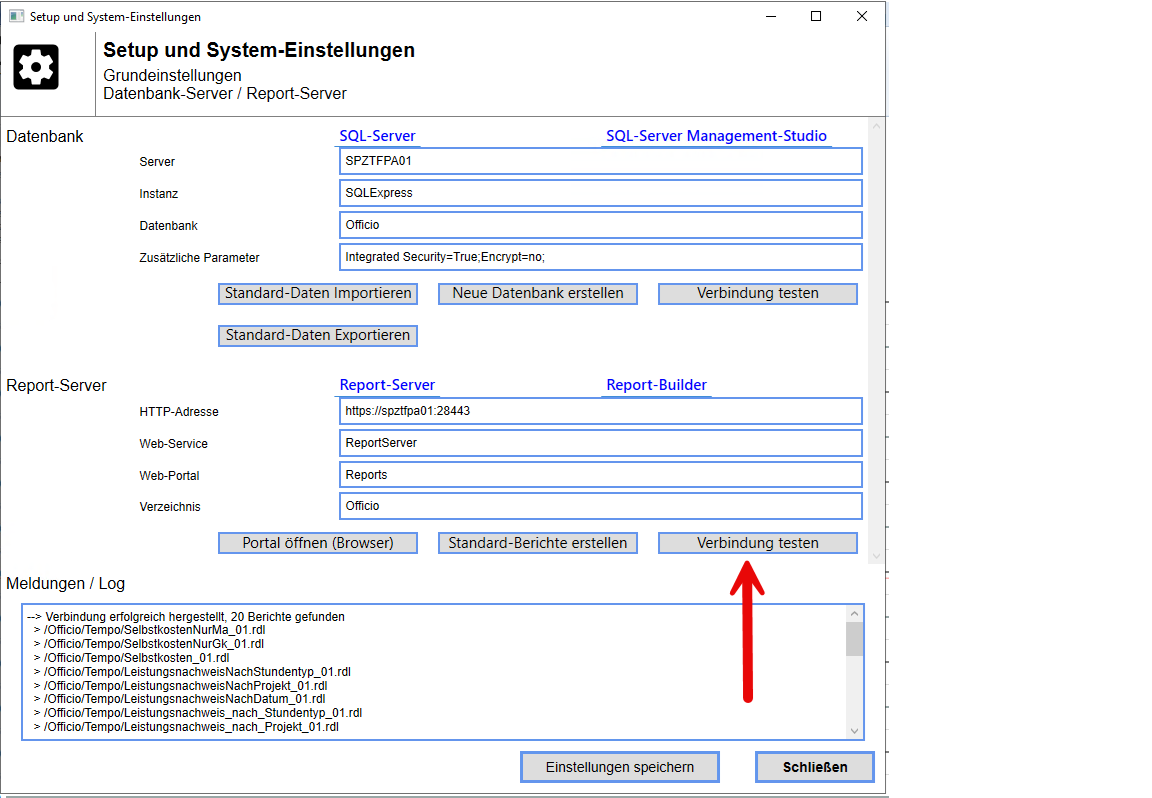Open the SQL-Server link
Viewport: 1152px width, 798px height.
click(x=377, y=136)
